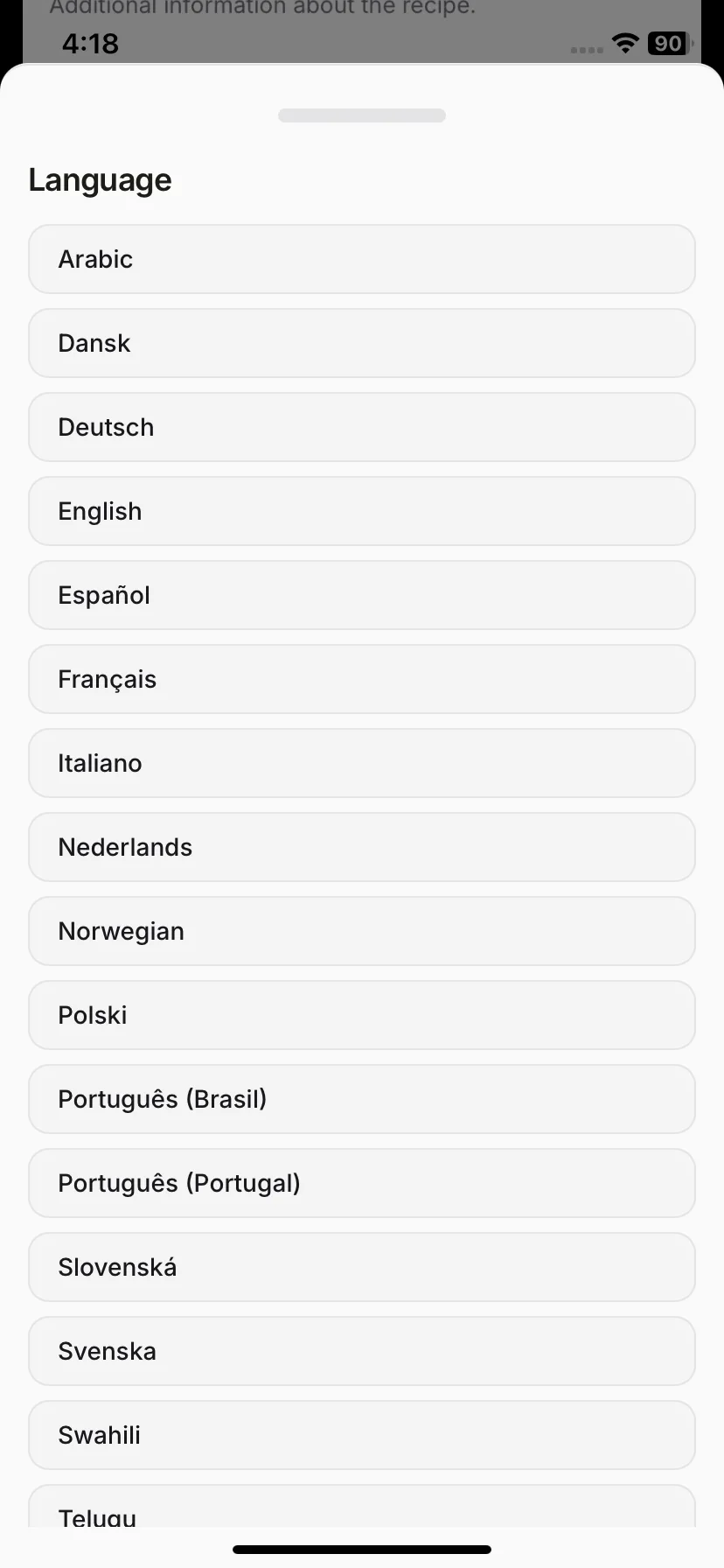The width and height of the screenshot is (724, 1568).
Task: Select Svenska from the options
Action: pos(362,1351)
